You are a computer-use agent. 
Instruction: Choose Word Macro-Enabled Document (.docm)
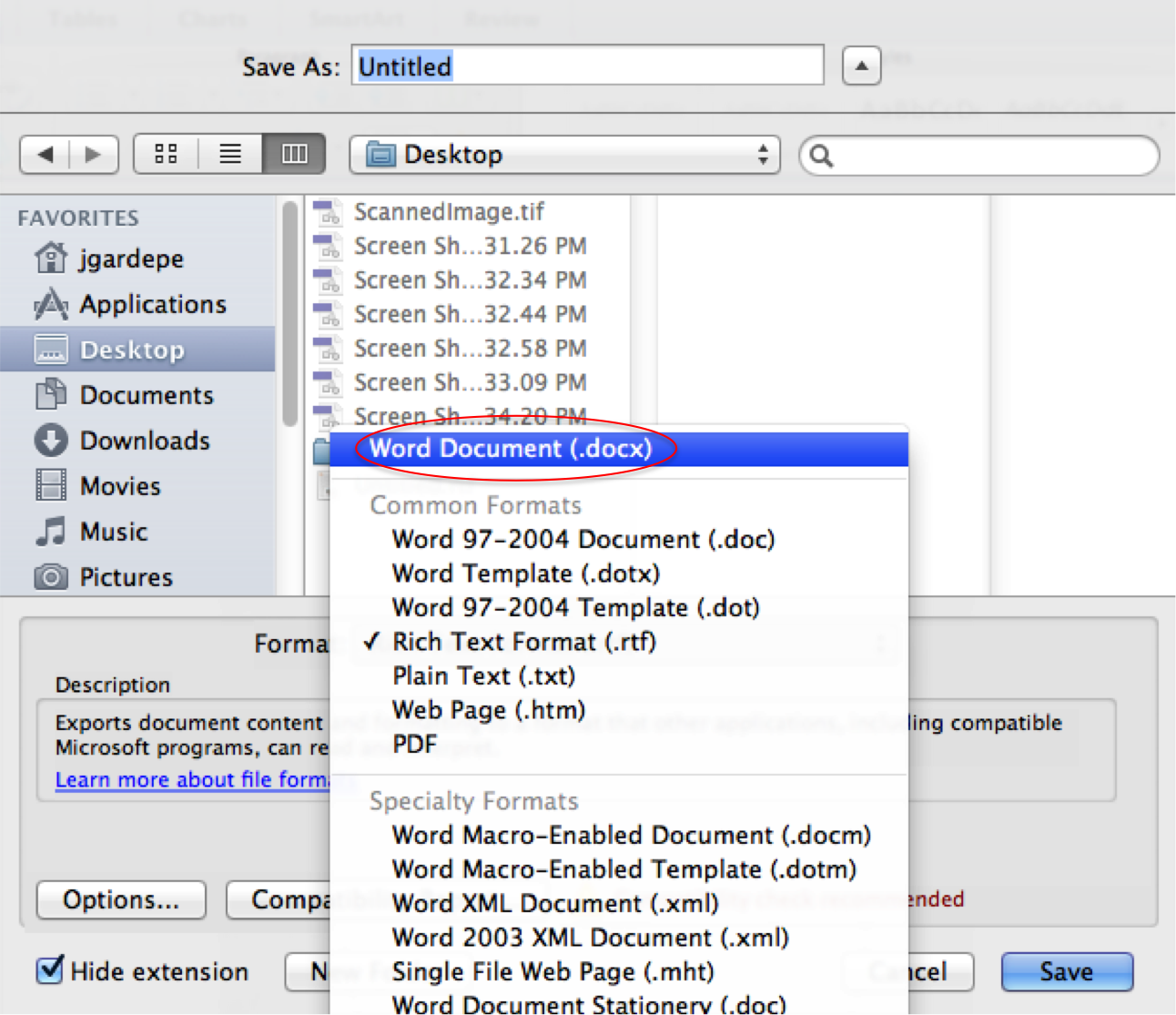pyautogui.click(x=619, y=836)
